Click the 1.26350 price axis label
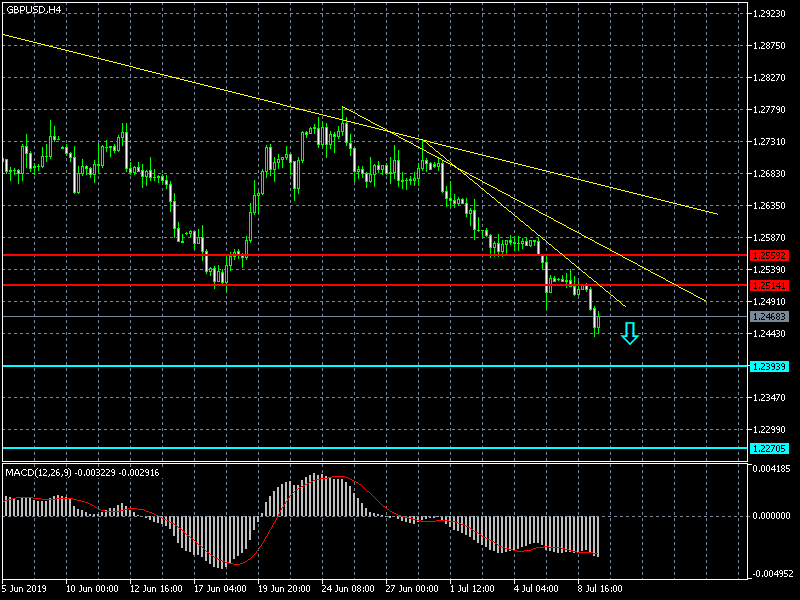Image resolution: width=800 pixels, height=600 pixels. point(769,206)
